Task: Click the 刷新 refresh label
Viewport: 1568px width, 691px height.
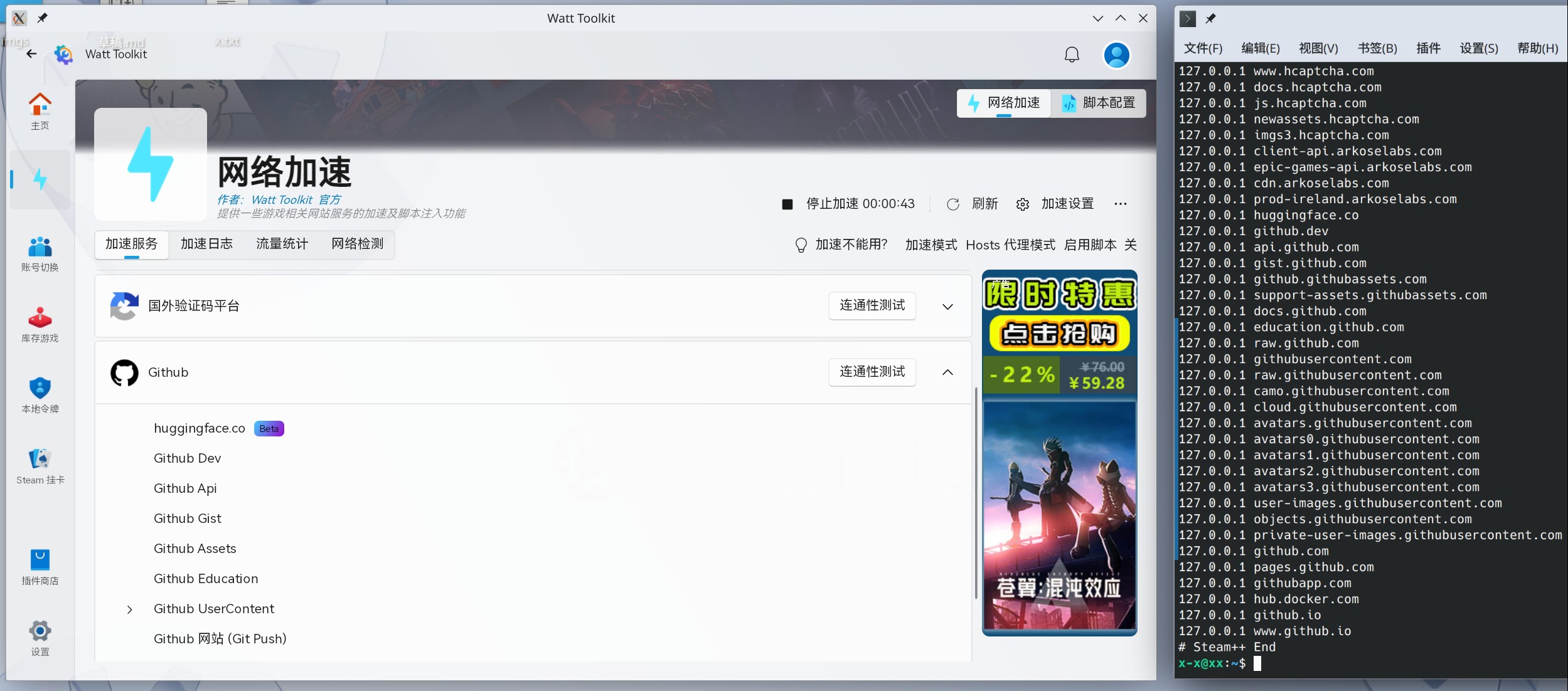Action: pyautogui.click(x=984, y=204)
